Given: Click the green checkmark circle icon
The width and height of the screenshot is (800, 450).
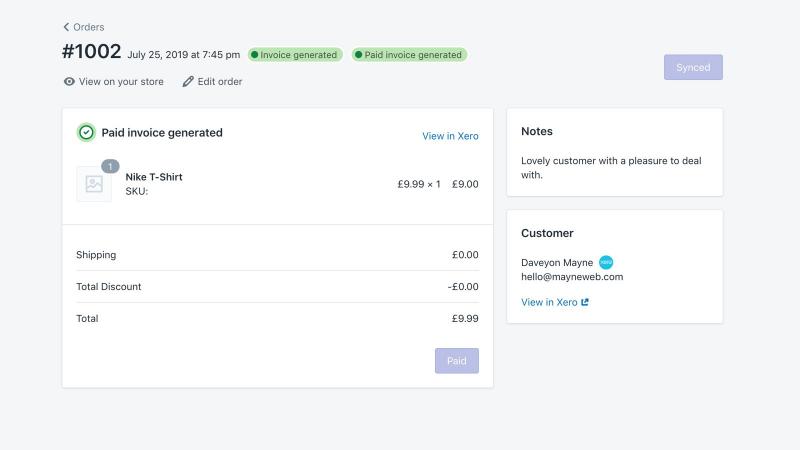Looking at the screenshot, I should (86, 133).
